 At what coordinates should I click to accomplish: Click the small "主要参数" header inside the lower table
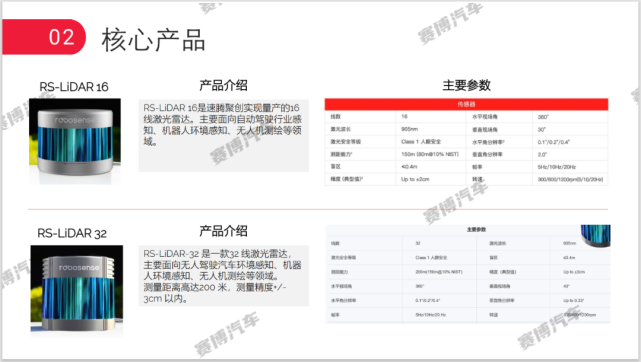click(x=477, y=230)
